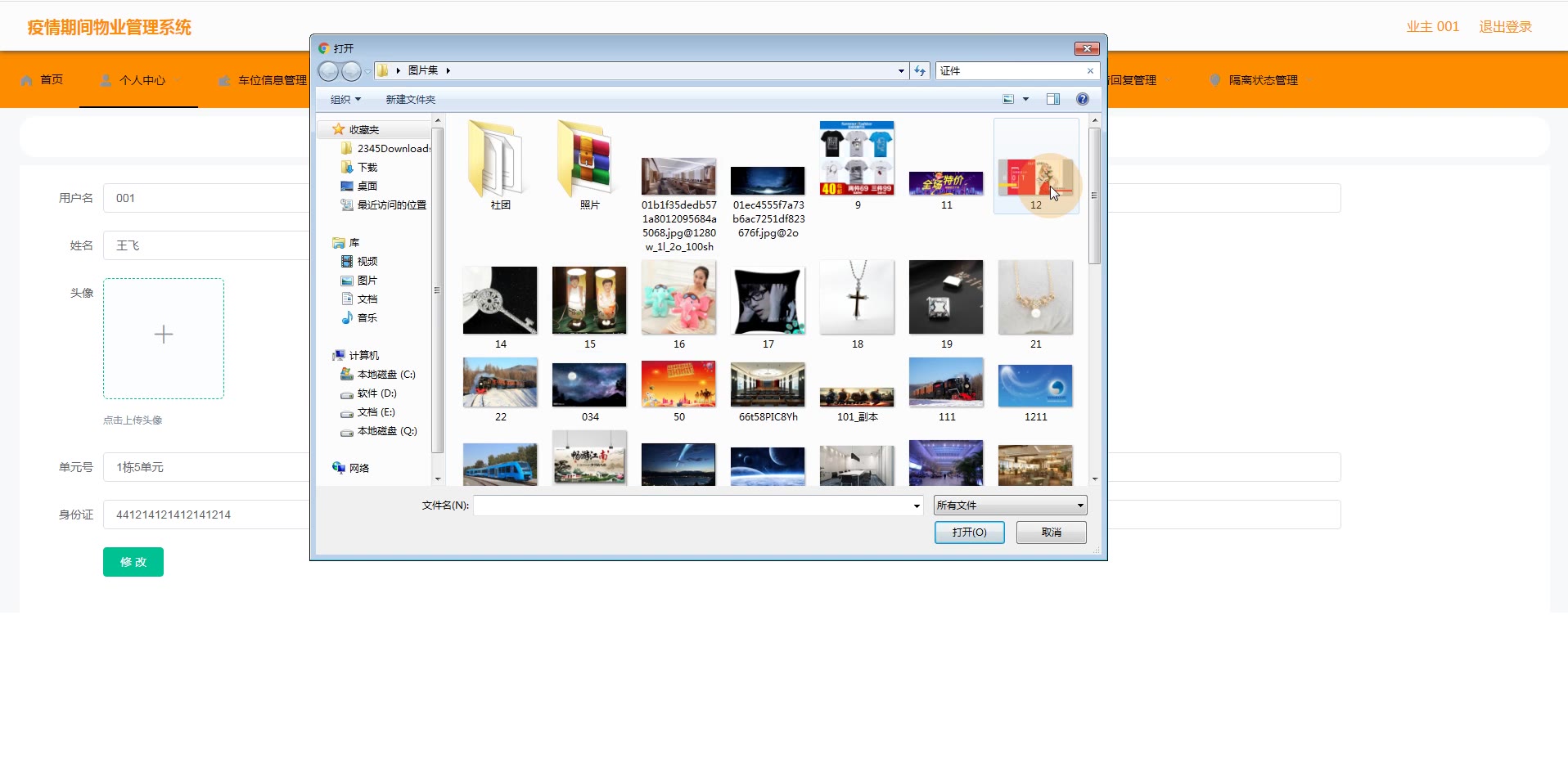Viewport: 1568px width, 764px height.
Task: Click the file list scroll down arrow
Action: 1094,479
